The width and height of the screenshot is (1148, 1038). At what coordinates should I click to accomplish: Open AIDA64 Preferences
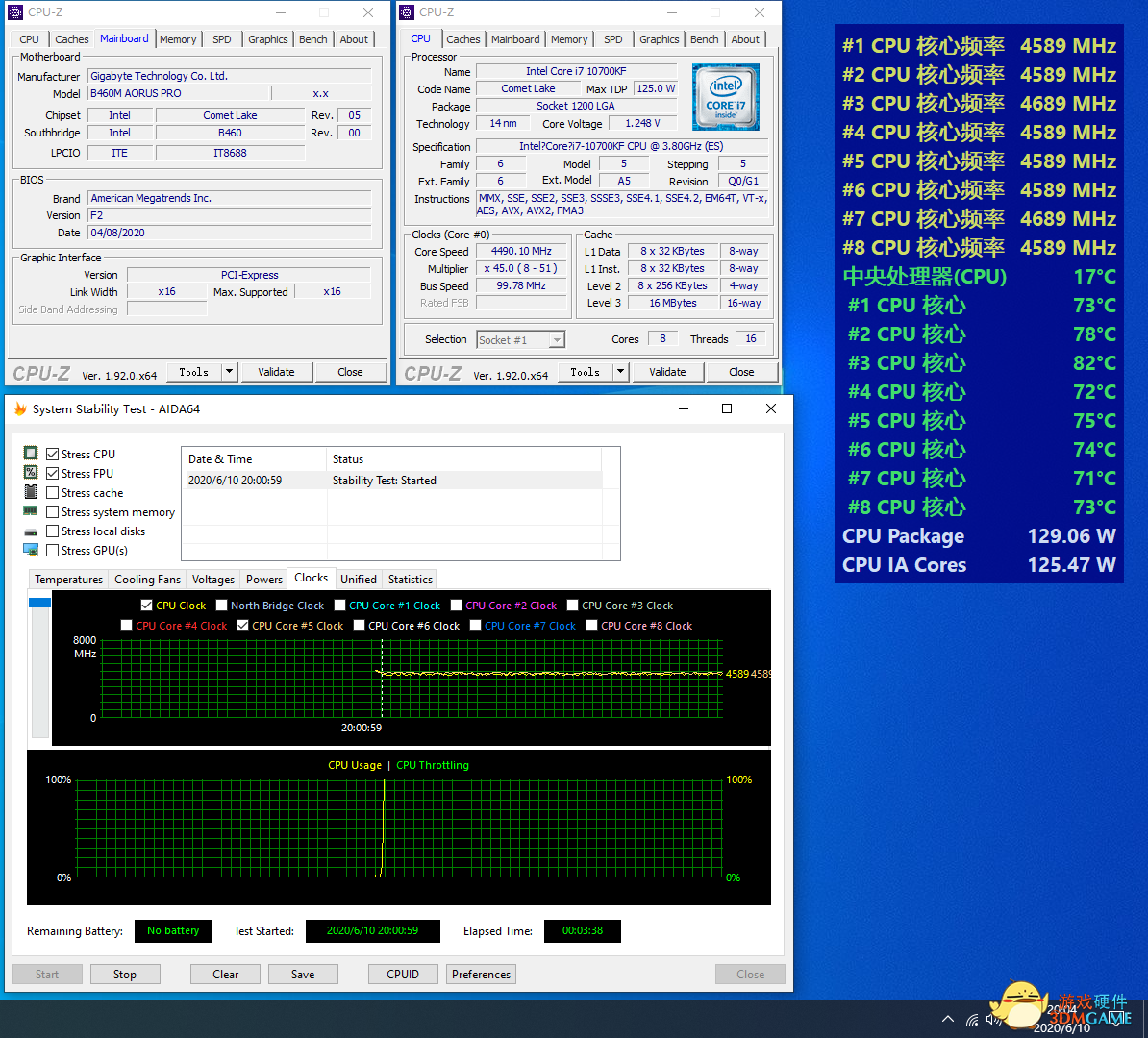click(481, 975)
